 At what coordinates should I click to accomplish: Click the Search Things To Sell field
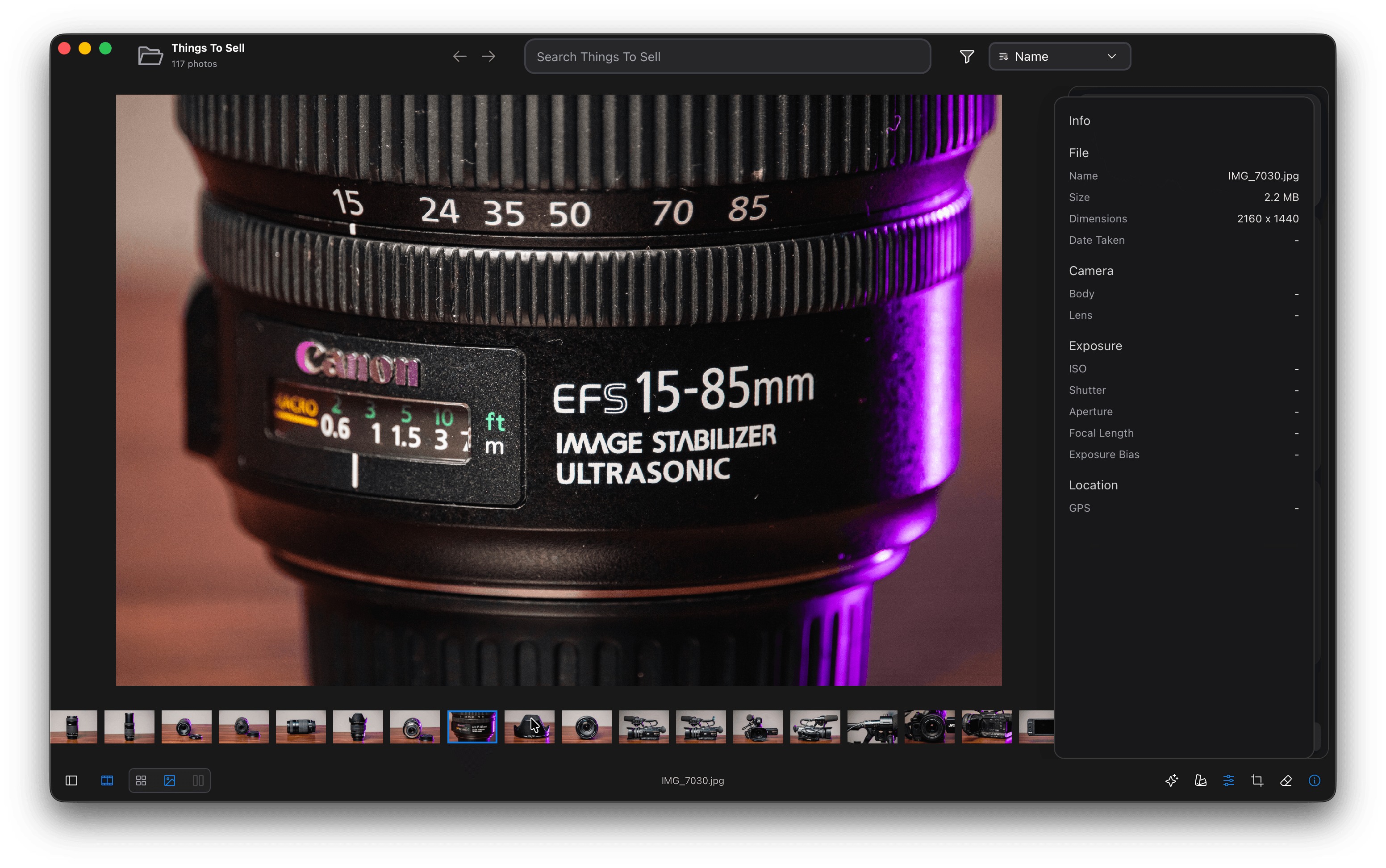pyautogui.click(x=727, y=56)
